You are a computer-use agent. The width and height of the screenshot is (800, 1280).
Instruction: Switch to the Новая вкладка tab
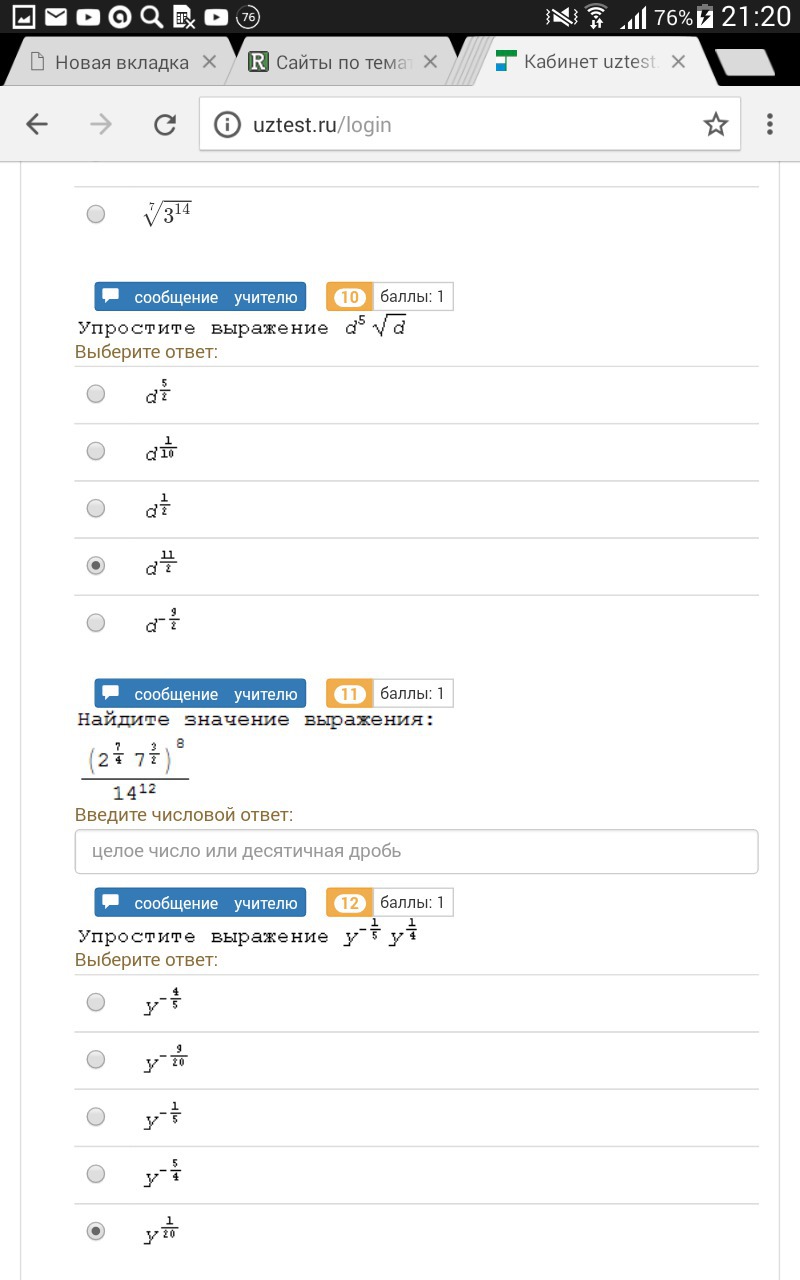tap(110, 62)
